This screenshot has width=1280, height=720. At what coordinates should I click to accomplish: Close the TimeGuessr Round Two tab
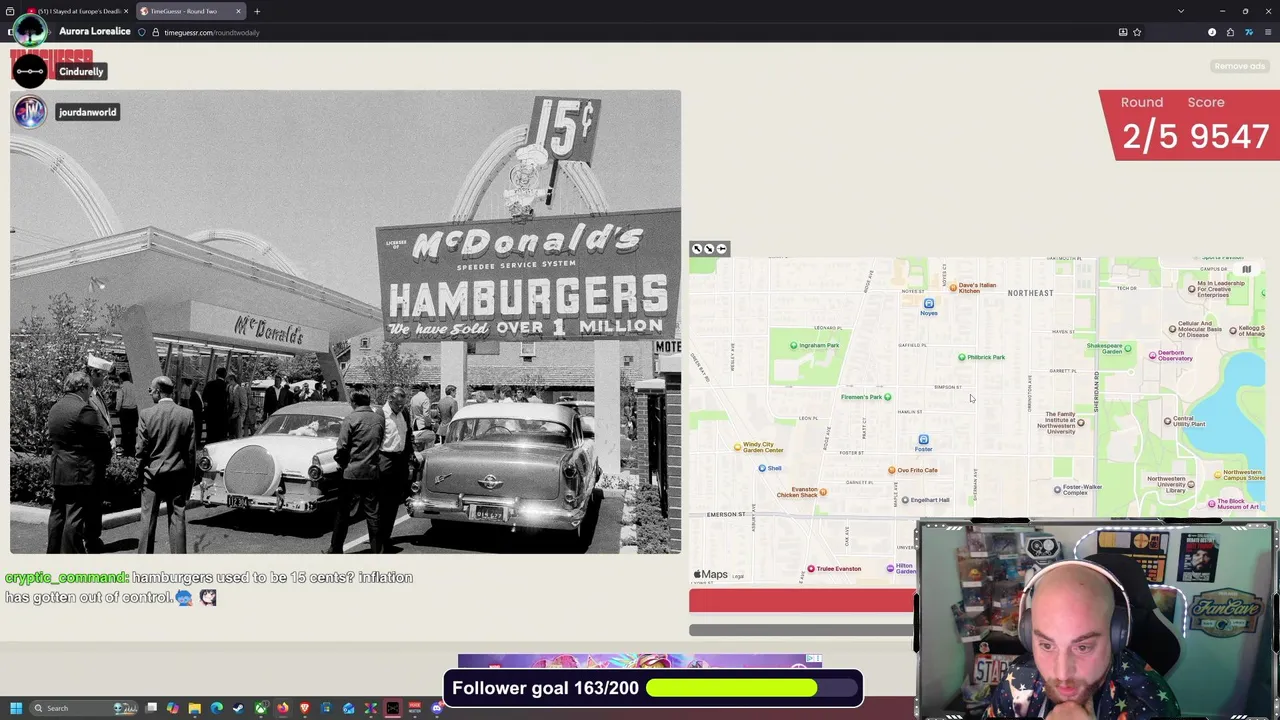pos(238,11)
